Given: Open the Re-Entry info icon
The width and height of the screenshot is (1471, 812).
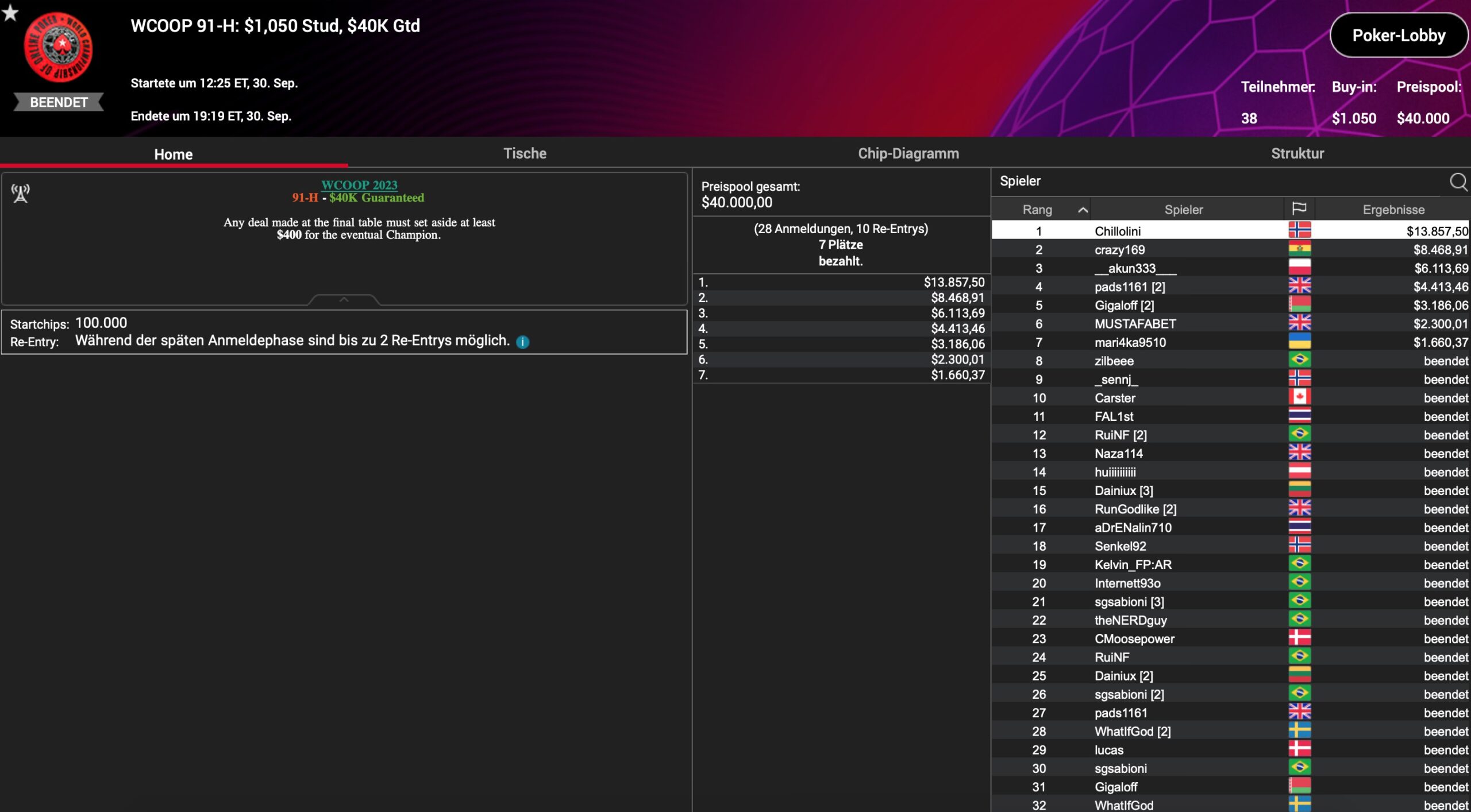Looking at the screenshot, I should pyautogui.click(x=522, y=342).
